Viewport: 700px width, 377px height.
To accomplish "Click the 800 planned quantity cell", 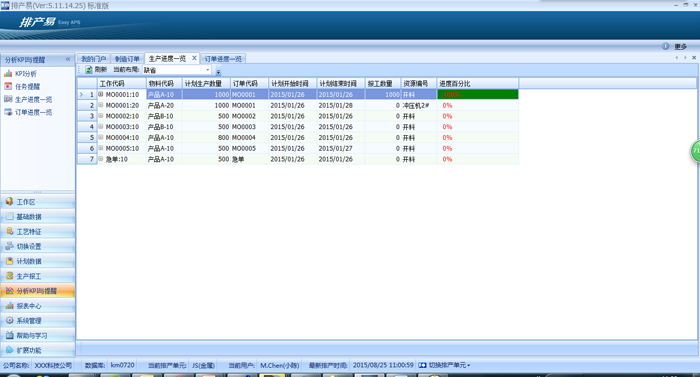I will click(x=206, y=137).
